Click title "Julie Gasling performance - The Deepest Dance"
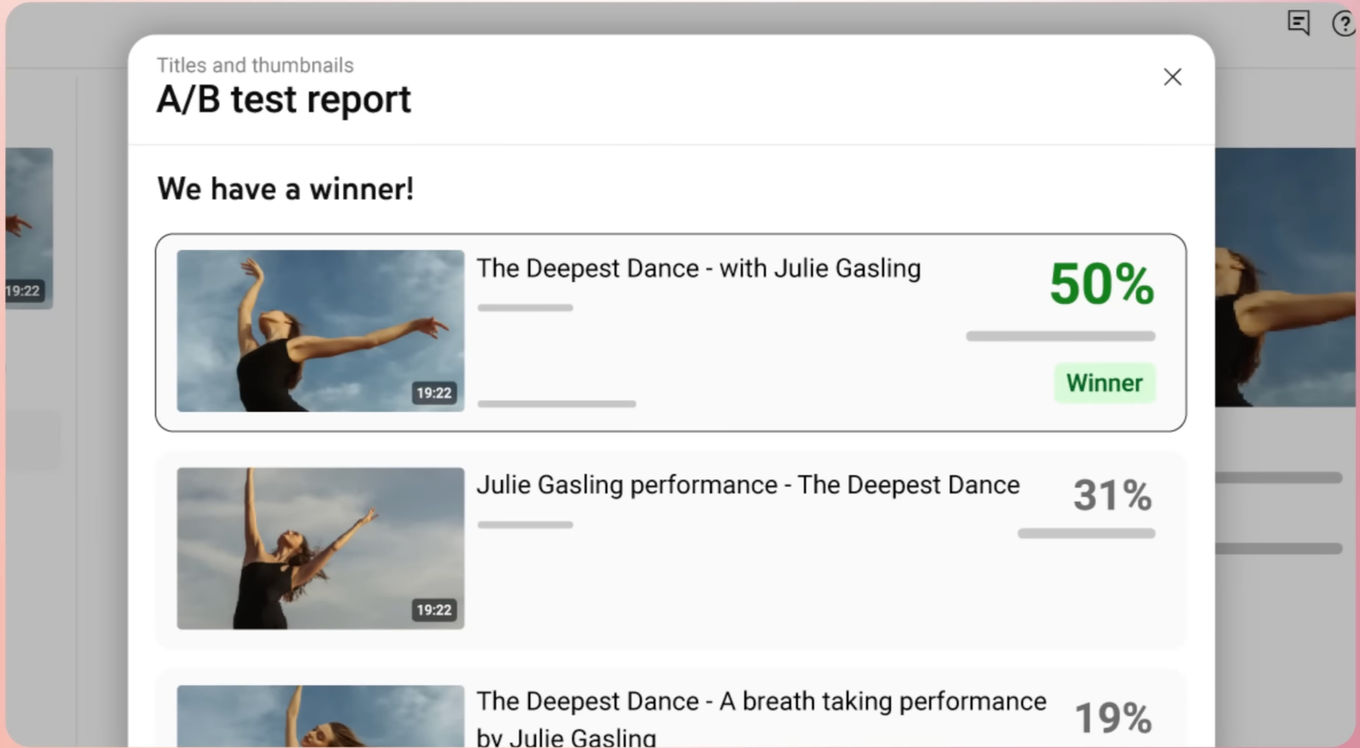The width and height of the screenshot is (1360, 748). 748,485
